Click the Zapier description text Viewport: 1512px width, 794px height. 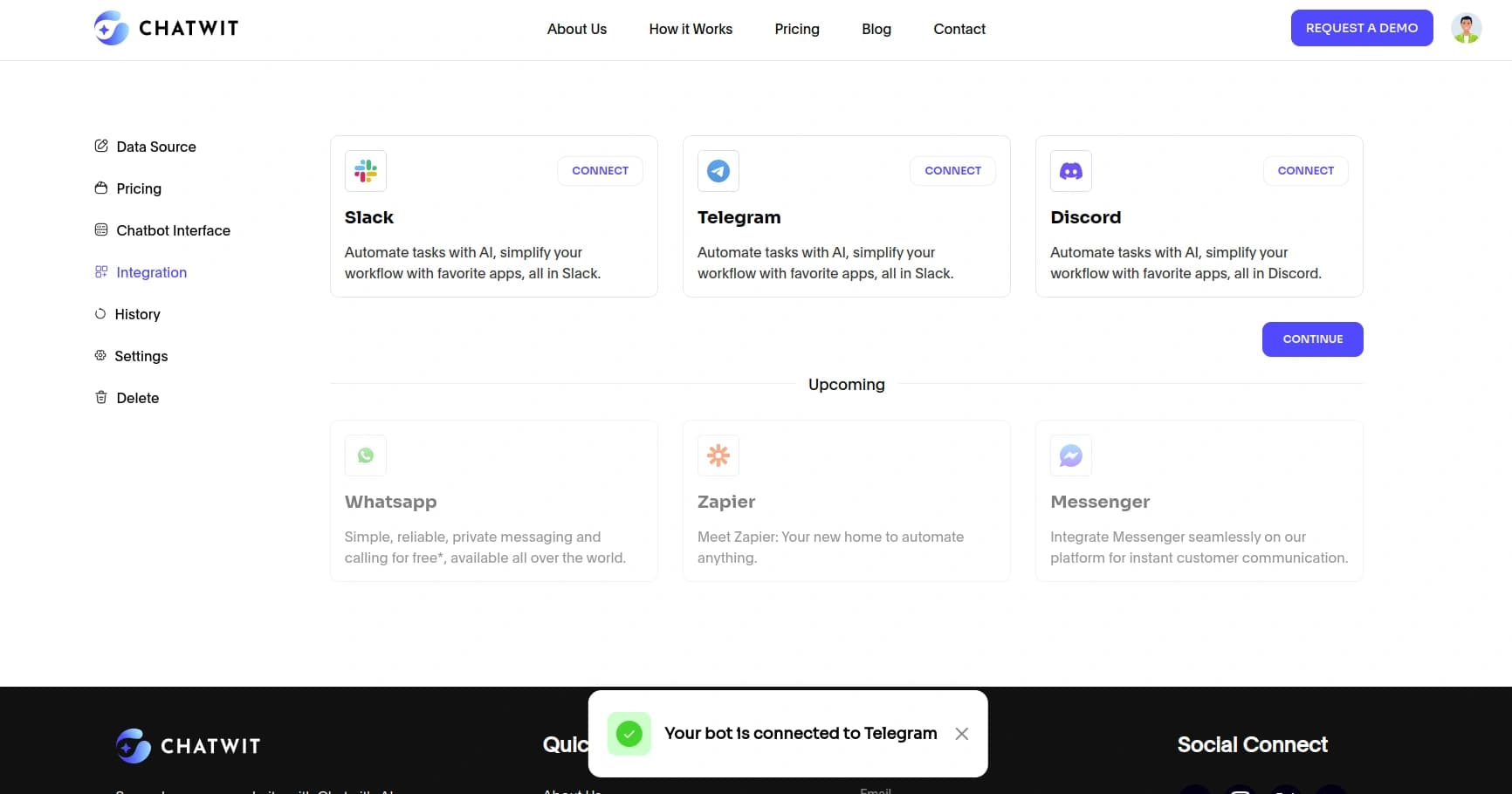point(830,547)
